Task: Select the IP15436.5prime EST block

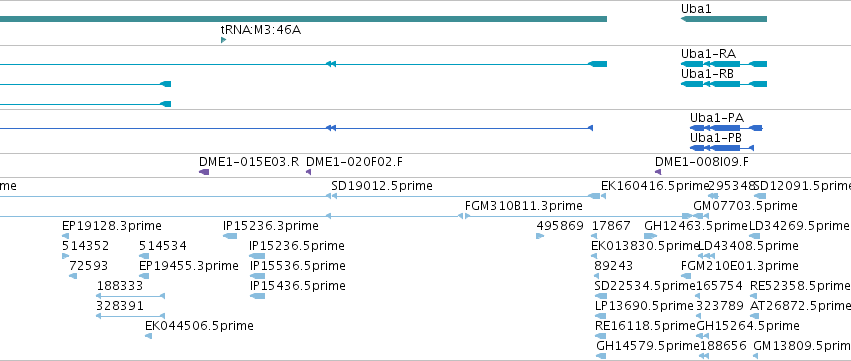Action: 257,296
